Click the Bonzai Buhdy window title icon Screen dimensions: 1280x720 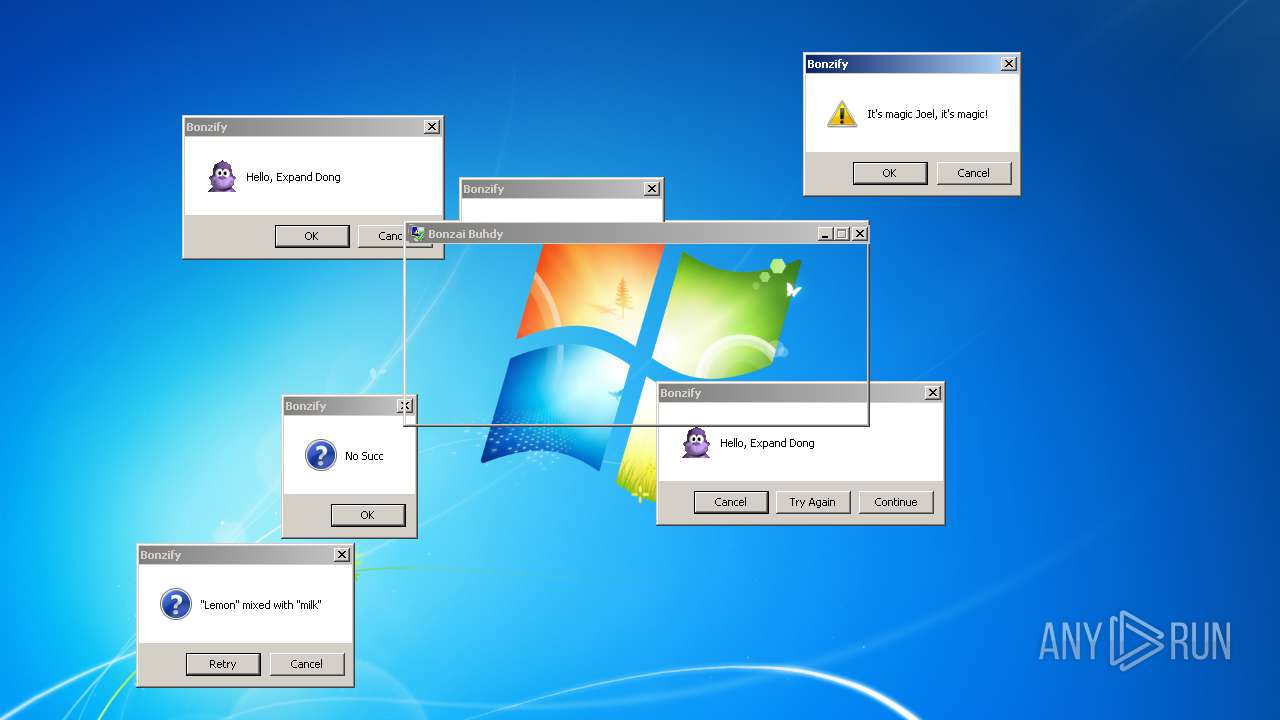coord(417,233)
